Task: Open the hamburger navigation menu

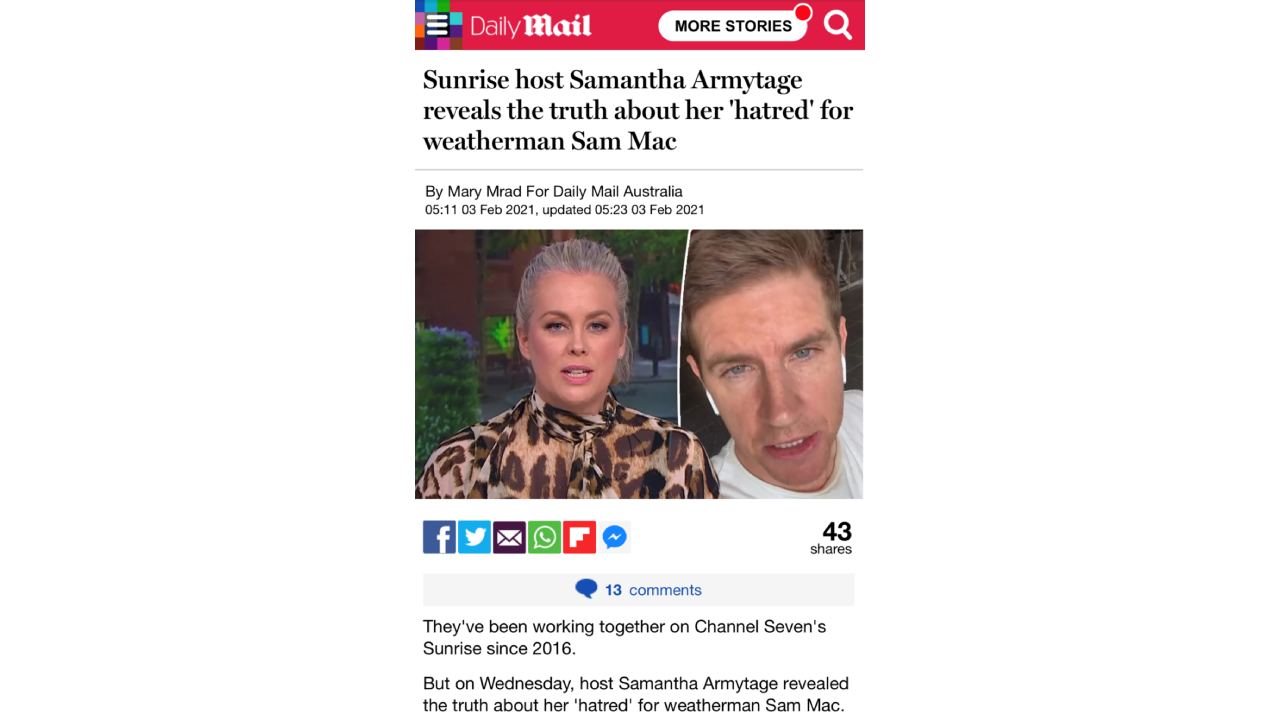Action: point(438,25)
